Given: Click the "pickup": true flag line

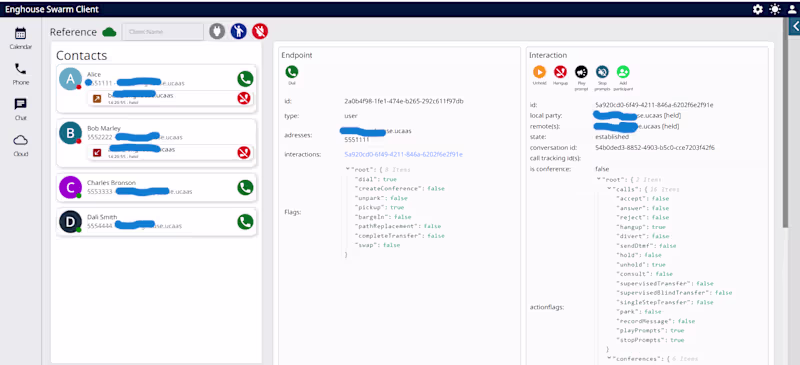Looking at the screenshot, I should click(x=379, y=208).
